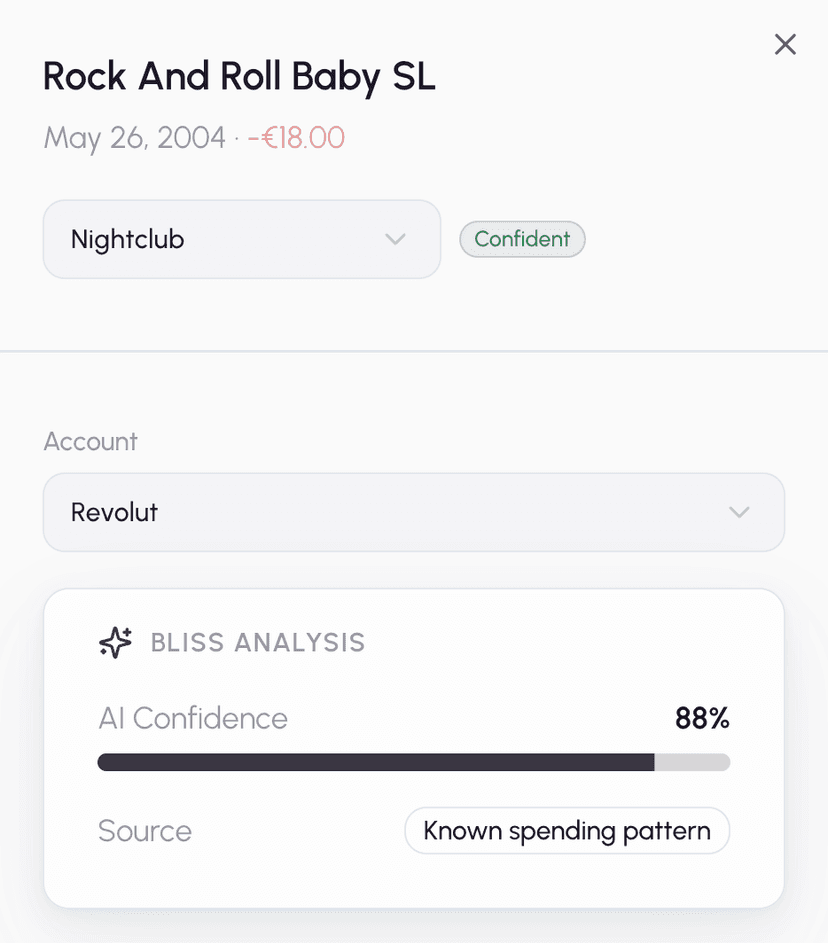
Task: Click the -€18.00 amount
Action: click(x=296, y=137)
